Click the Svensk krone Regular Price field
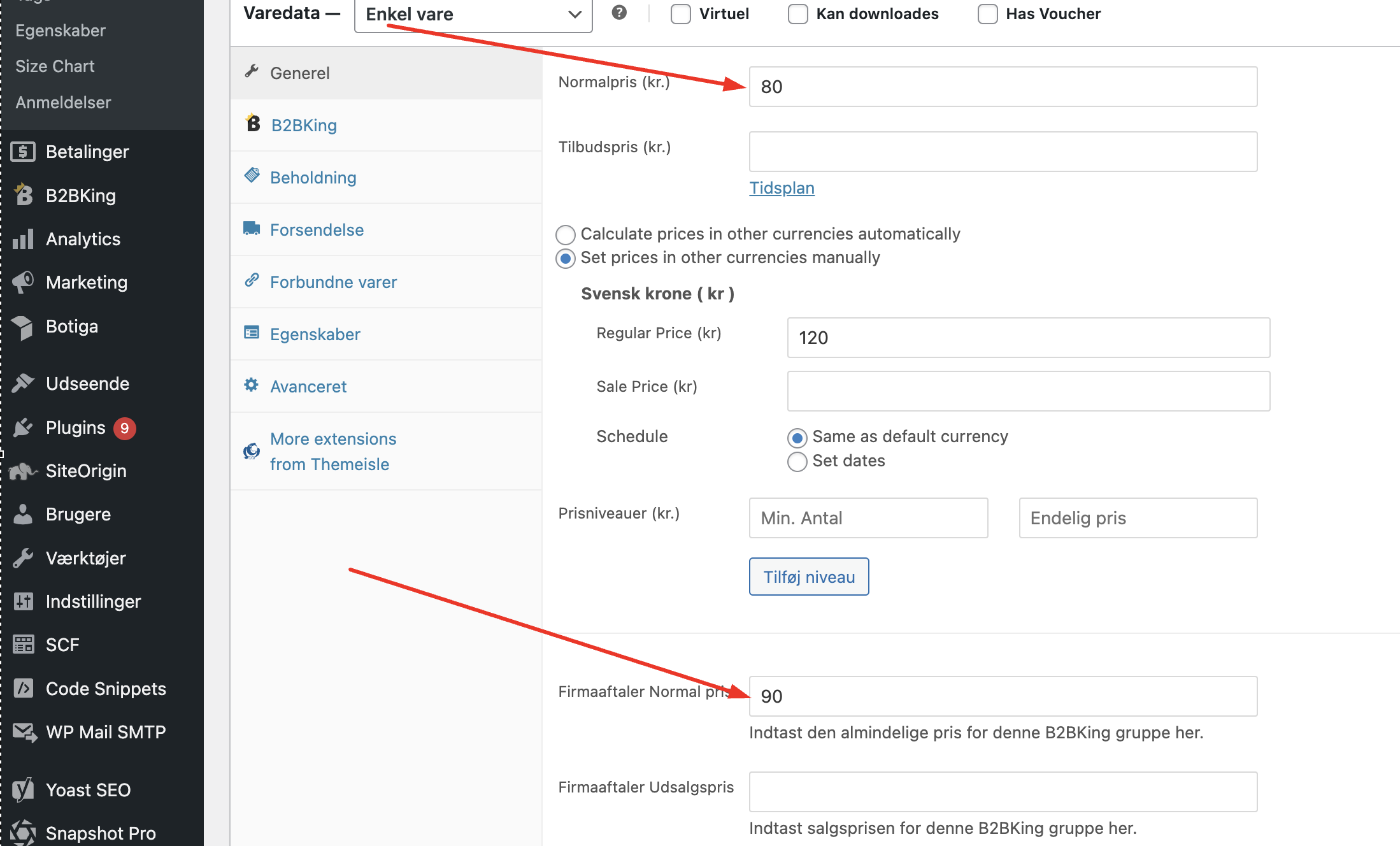 click(1029, 338)
